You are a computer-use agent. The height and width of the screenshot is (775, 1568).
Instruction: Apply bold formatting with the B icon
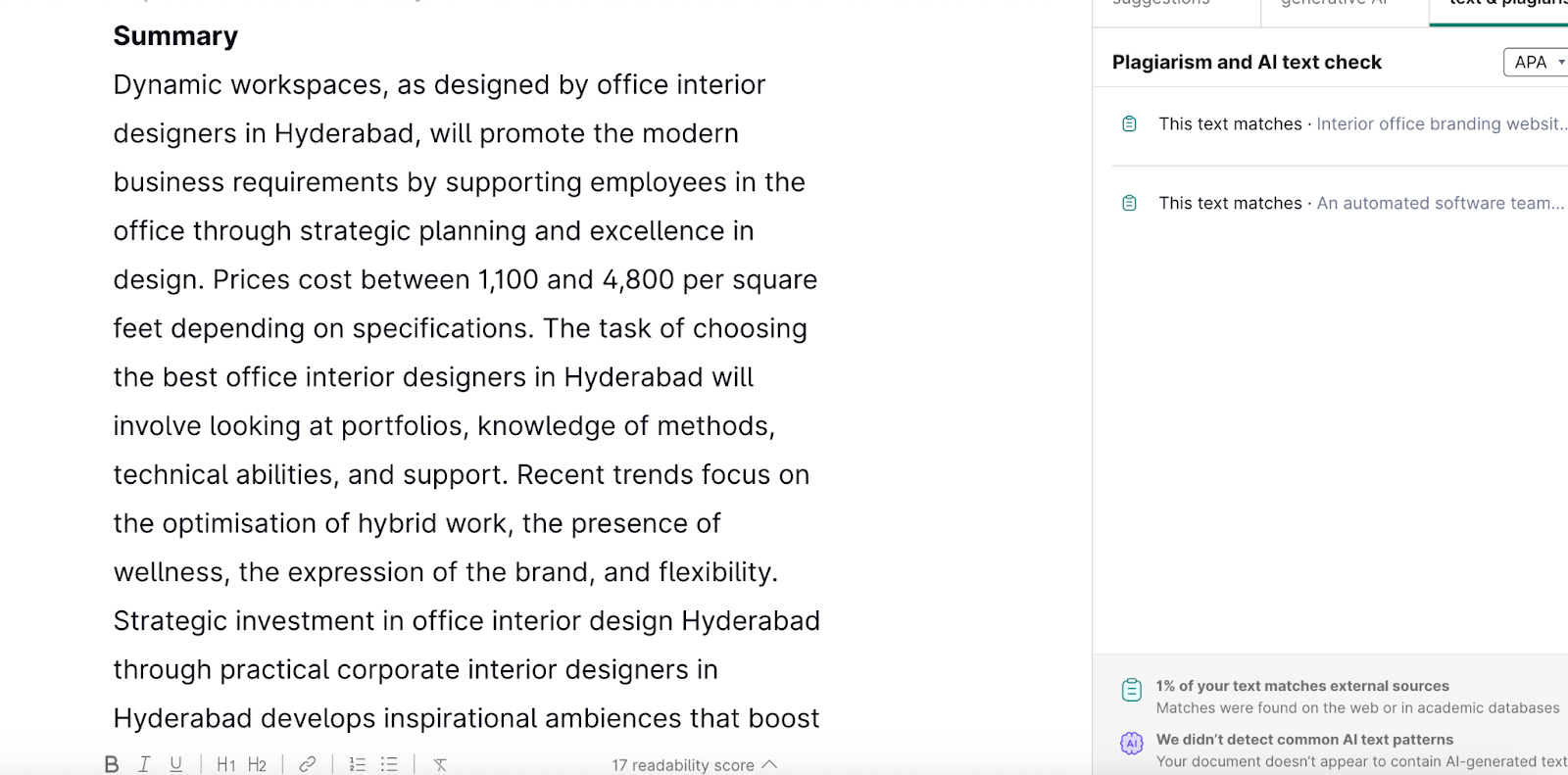(112, 764)
